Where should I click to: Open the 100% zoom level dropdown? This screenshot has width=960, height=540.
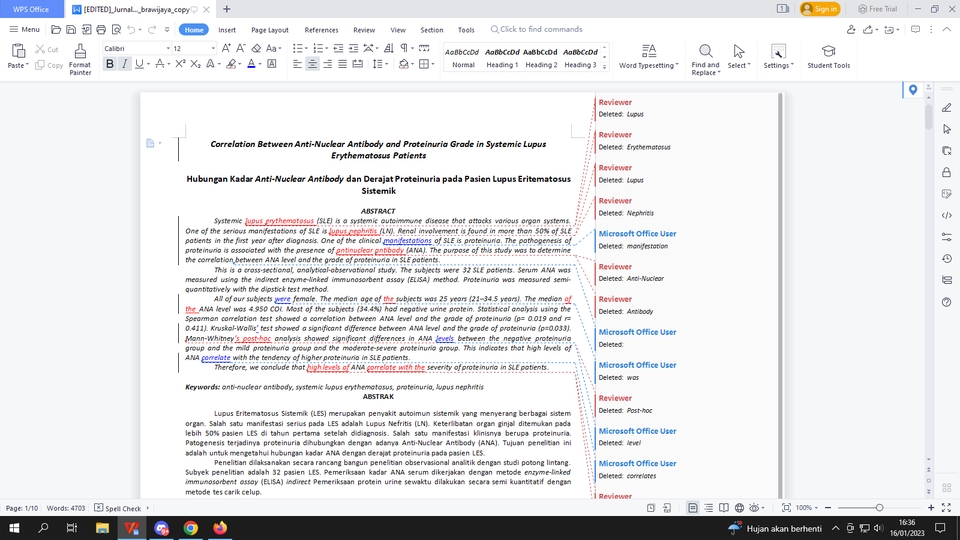point(807,508)
